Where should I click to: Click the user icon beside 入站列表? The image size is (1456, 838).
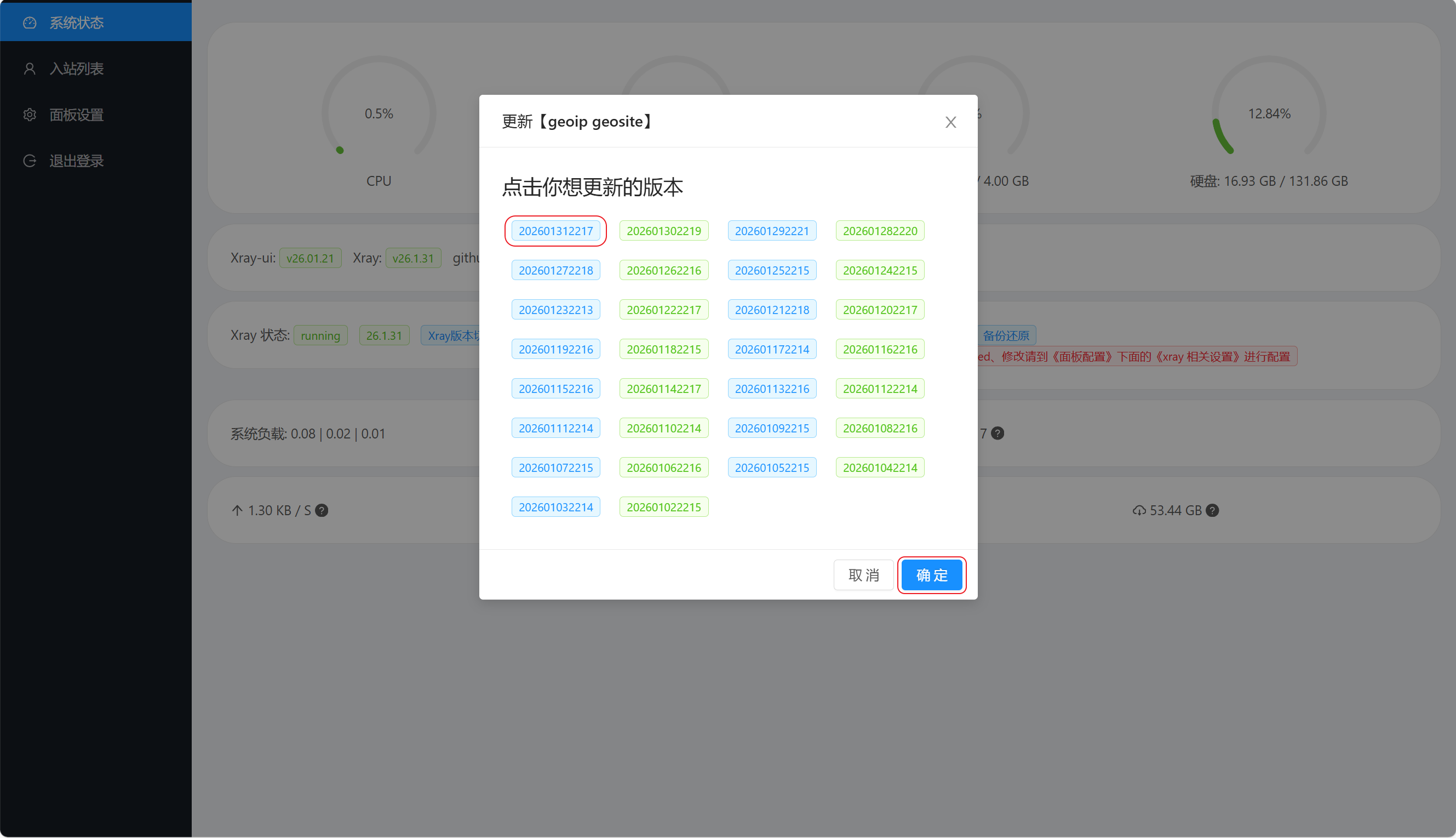30,69
